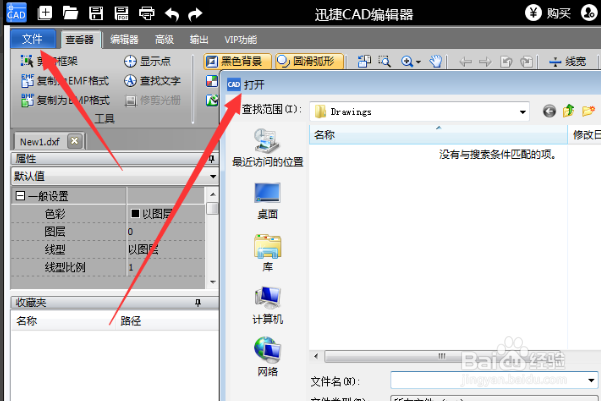Screen dimensions: 601x401
Task: Click 复制为BMP格式 tool
Action: (65, 100)
